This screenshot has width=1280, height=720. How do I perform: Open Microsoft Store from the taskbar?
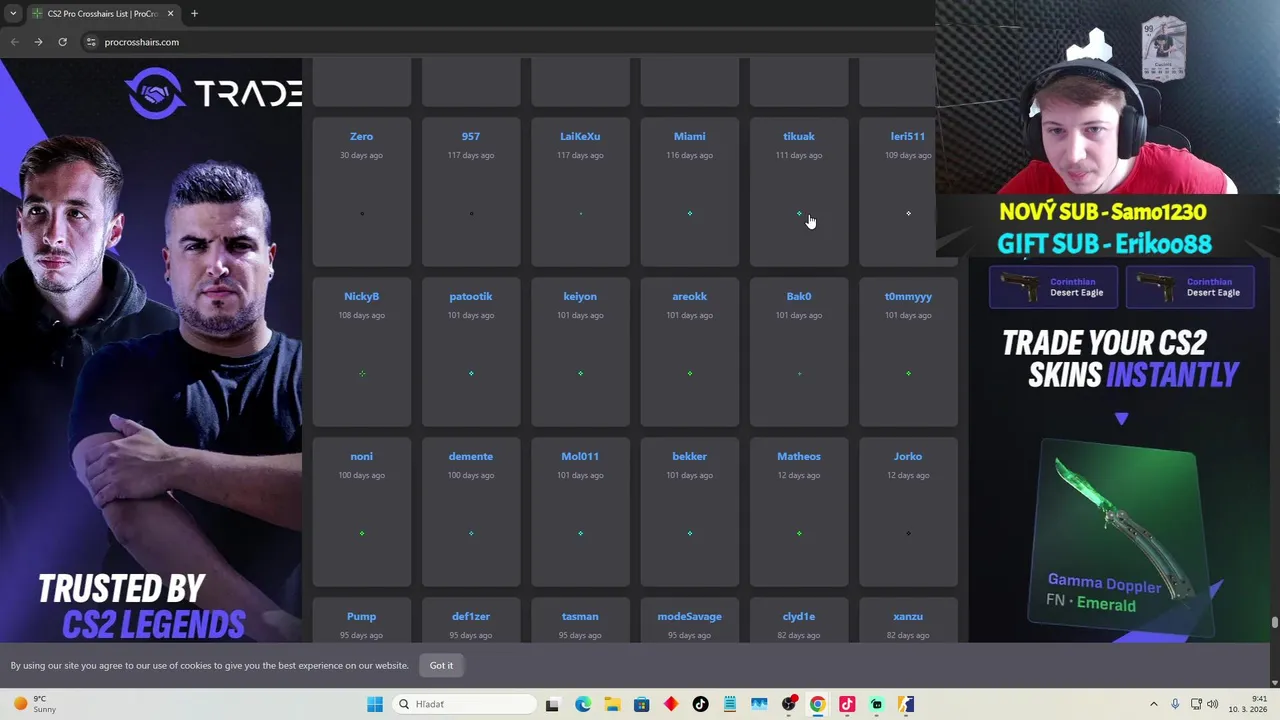(x=642, y=704)
